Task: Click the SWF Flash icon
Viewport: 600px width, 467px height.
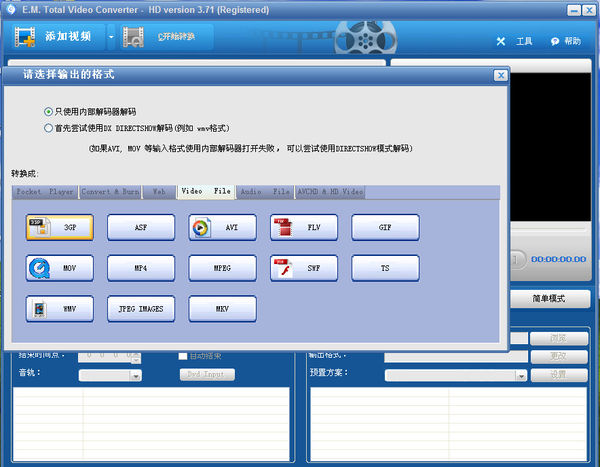Action: click(283, 268)
